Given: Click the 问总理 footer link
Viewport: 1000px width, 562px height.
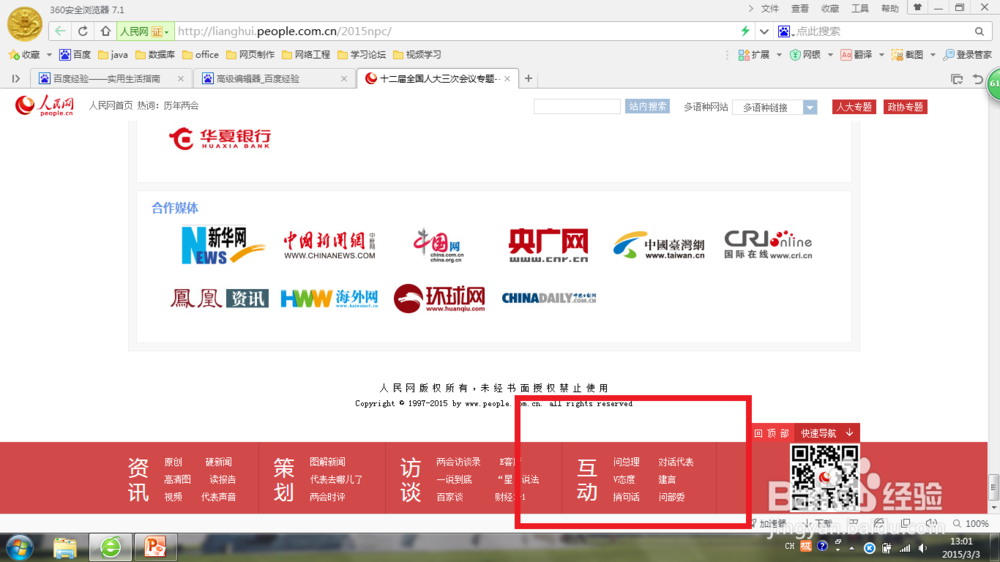Looking at the screenshot, I should (626, 462).
